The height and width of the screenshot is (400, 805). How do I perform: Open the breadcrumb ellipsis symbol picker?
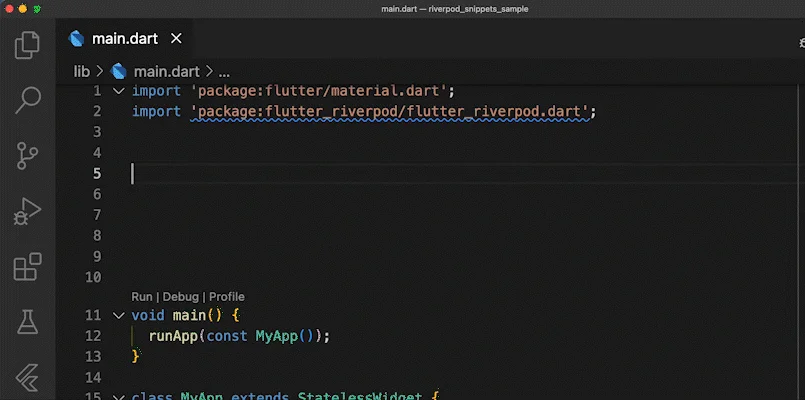[x=224, y=72]
